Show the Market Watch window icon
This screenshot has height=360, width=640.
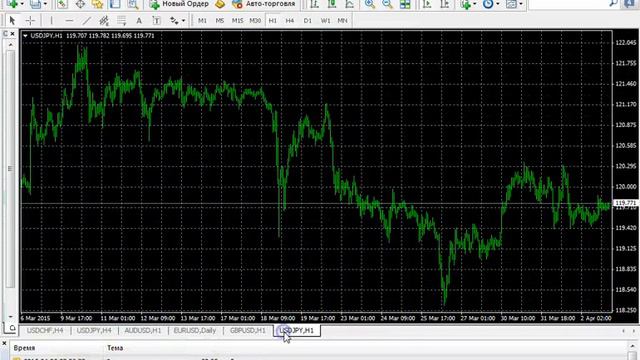(x=62, y=4)
